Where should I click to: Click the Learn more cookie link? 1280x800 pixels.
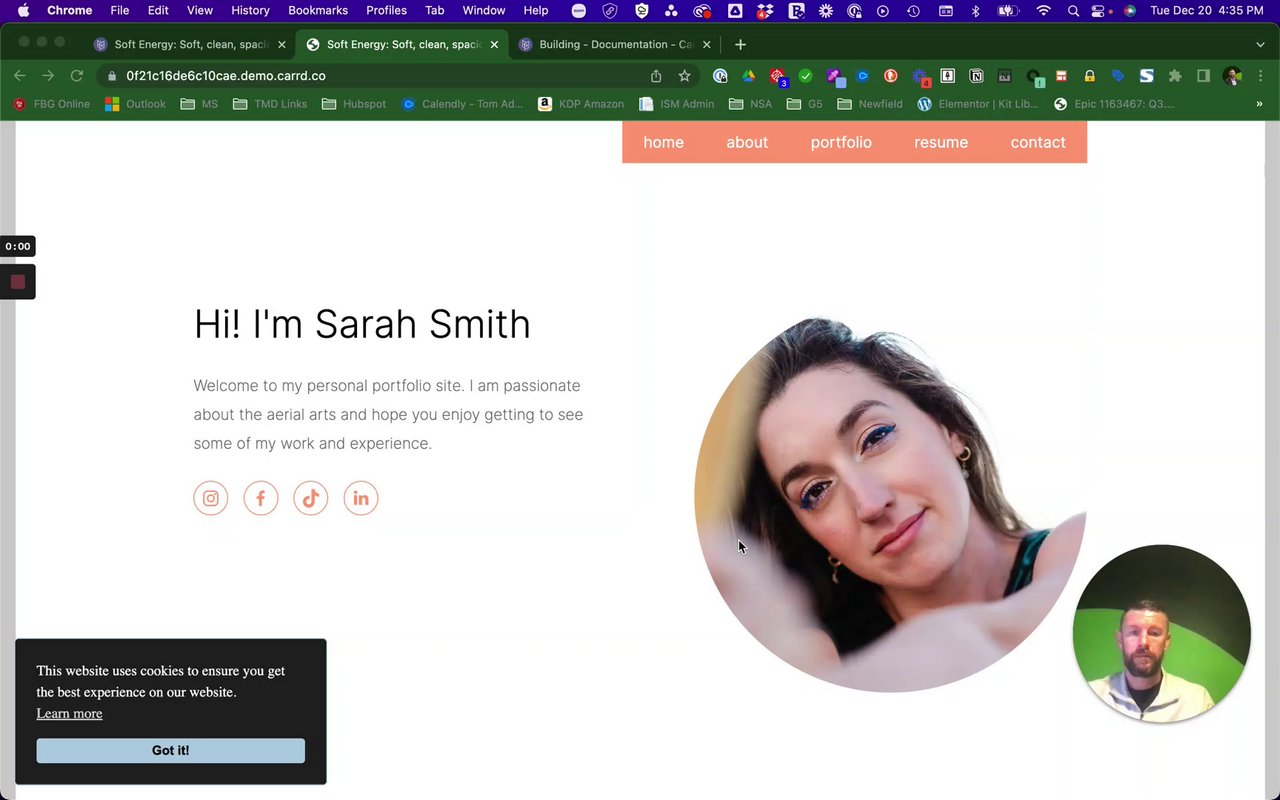(x=69, y=713)
